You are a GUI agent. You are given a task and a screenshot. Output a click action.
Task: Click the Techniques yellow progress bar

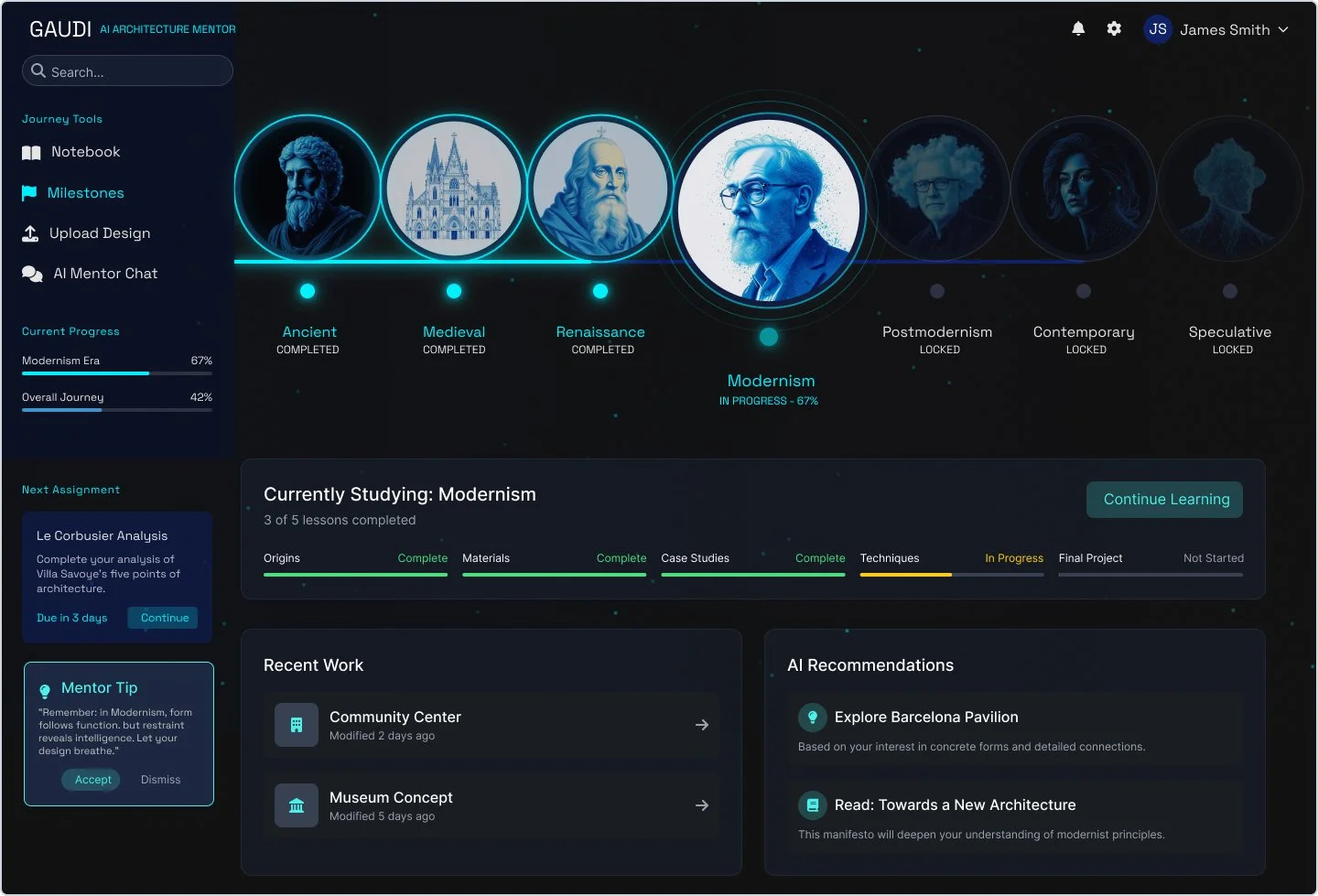pos(906,575)
